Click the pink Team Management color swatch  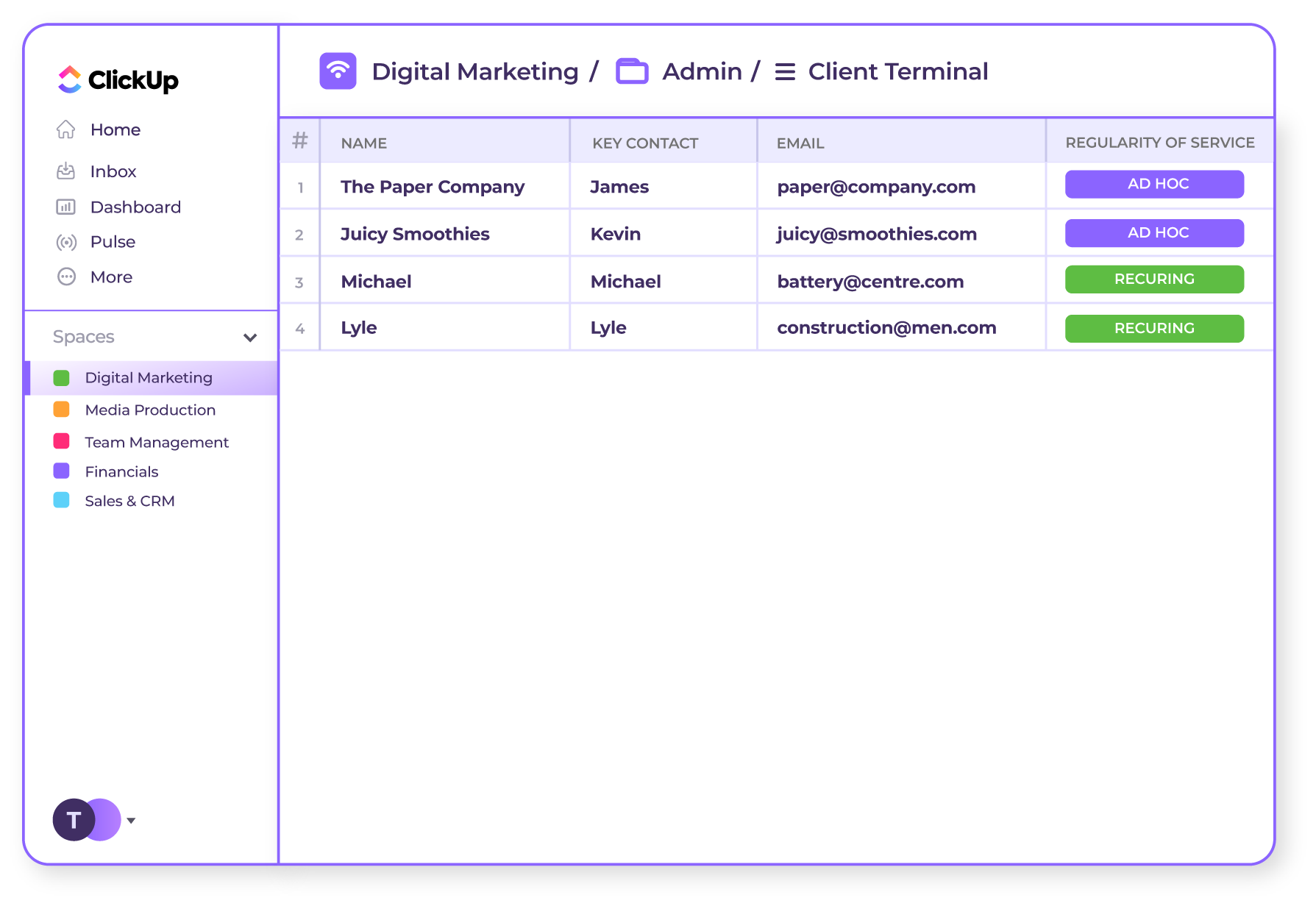(x=62, y=441)
